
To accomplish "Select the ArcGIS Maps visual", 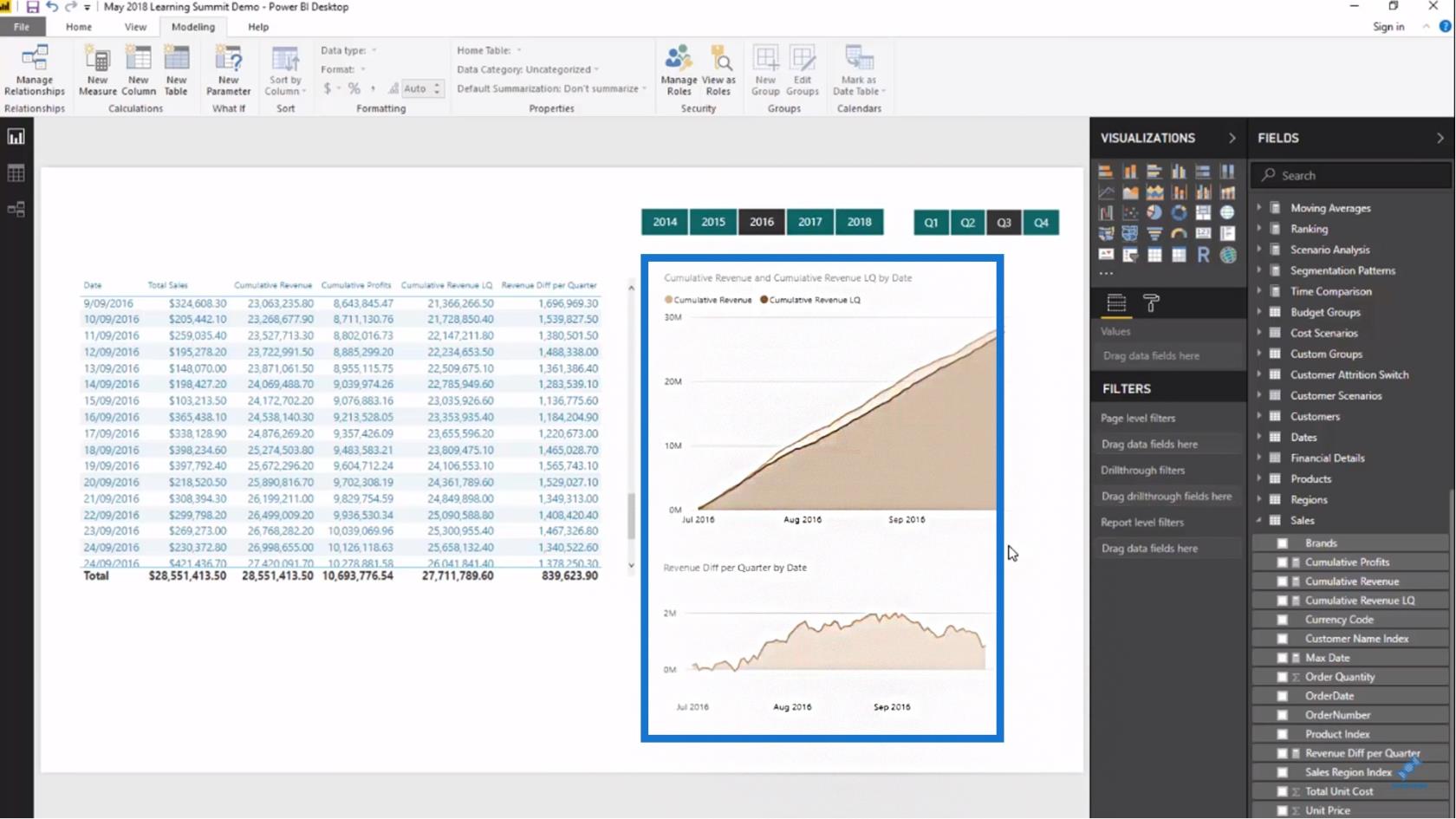I will click(1227, 255).
